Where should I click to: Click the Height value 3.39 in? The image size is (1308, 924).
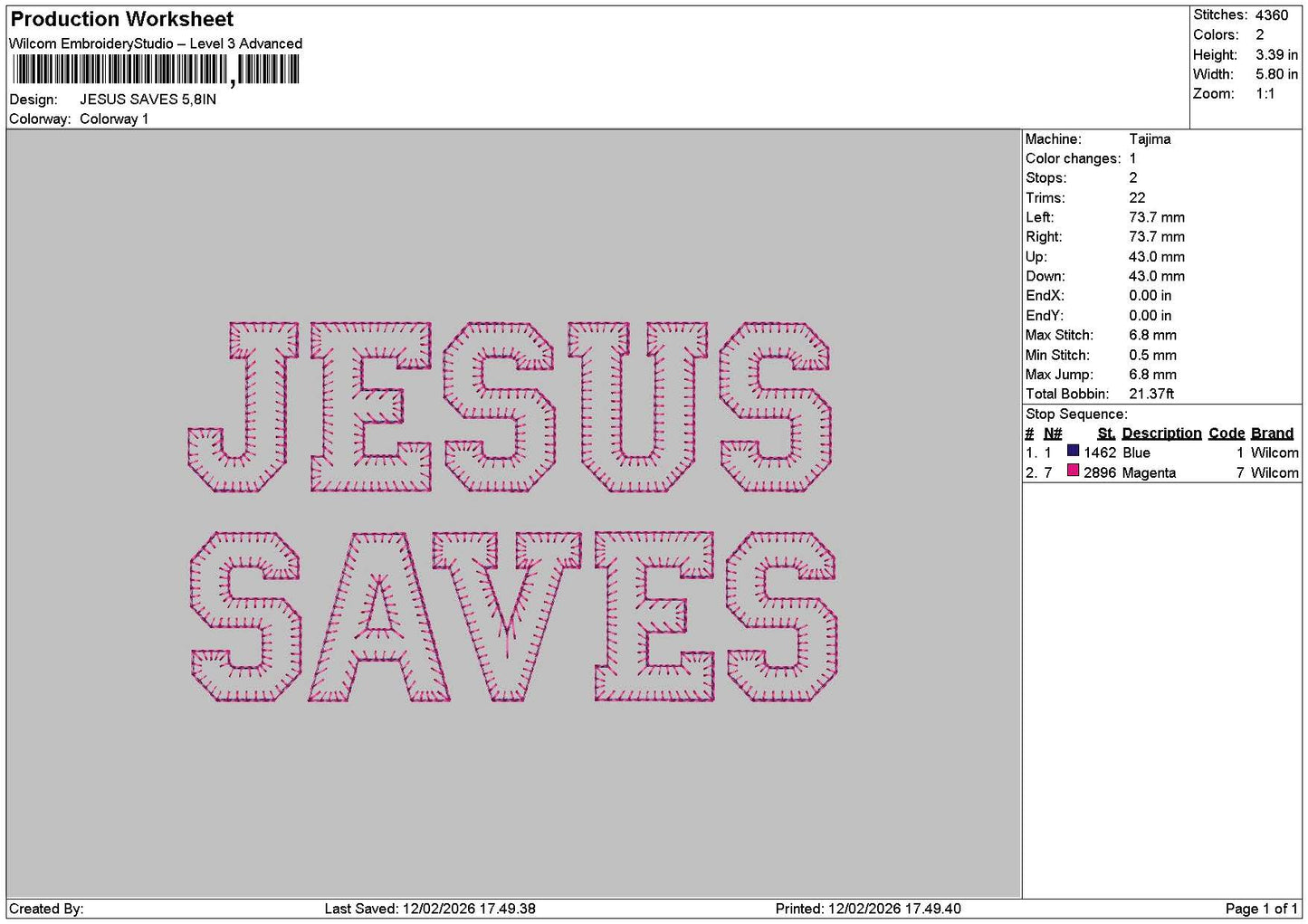click(1276, 55)
